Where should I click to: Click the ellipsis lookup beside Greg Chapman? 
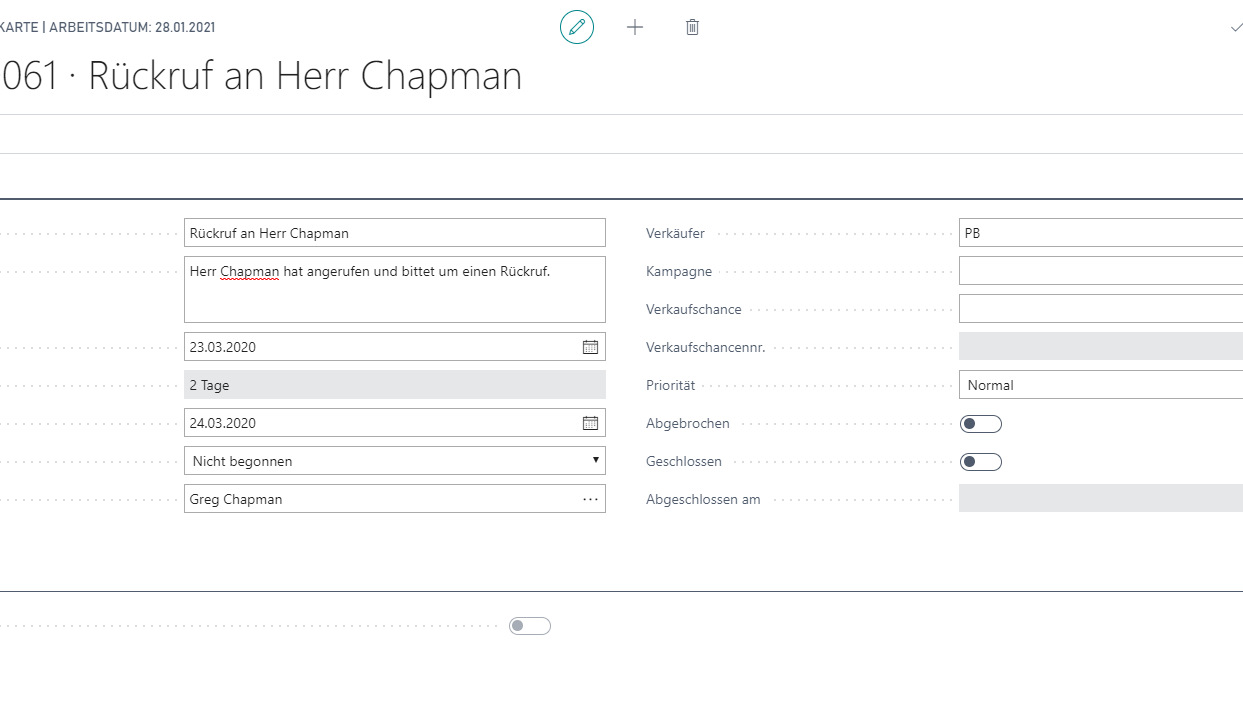coord(592,498)
